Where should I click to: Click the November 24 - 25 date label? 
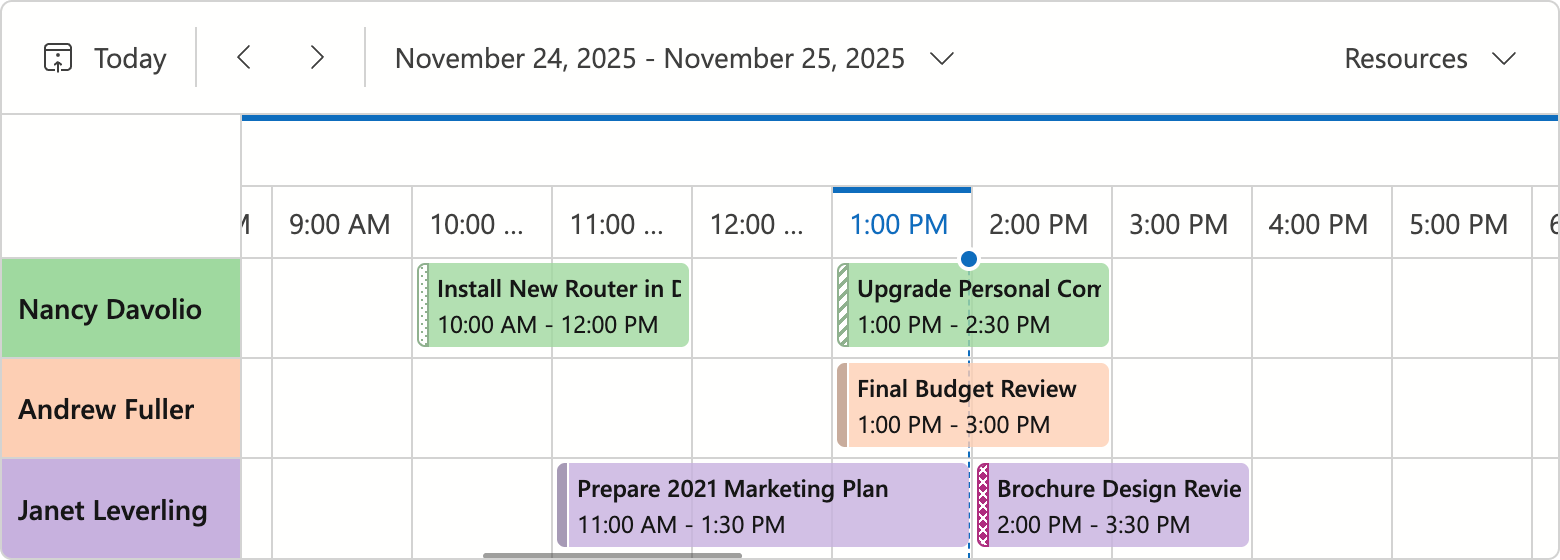(650, 58)
